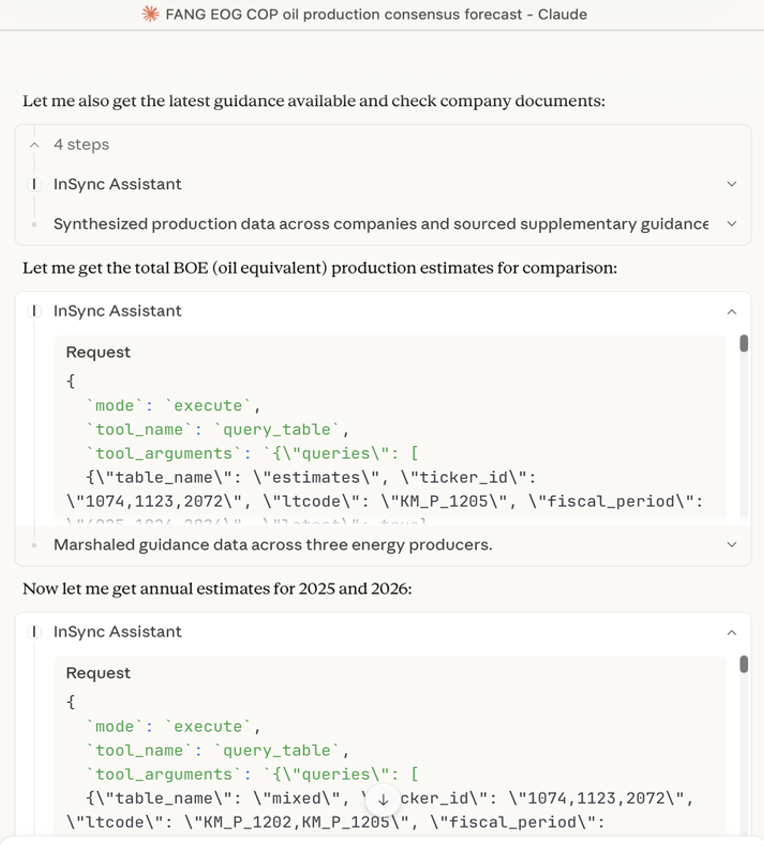The width and height of the screenshot is (764, 850).
Task: Click the 4 steps label
Action: 81,144
